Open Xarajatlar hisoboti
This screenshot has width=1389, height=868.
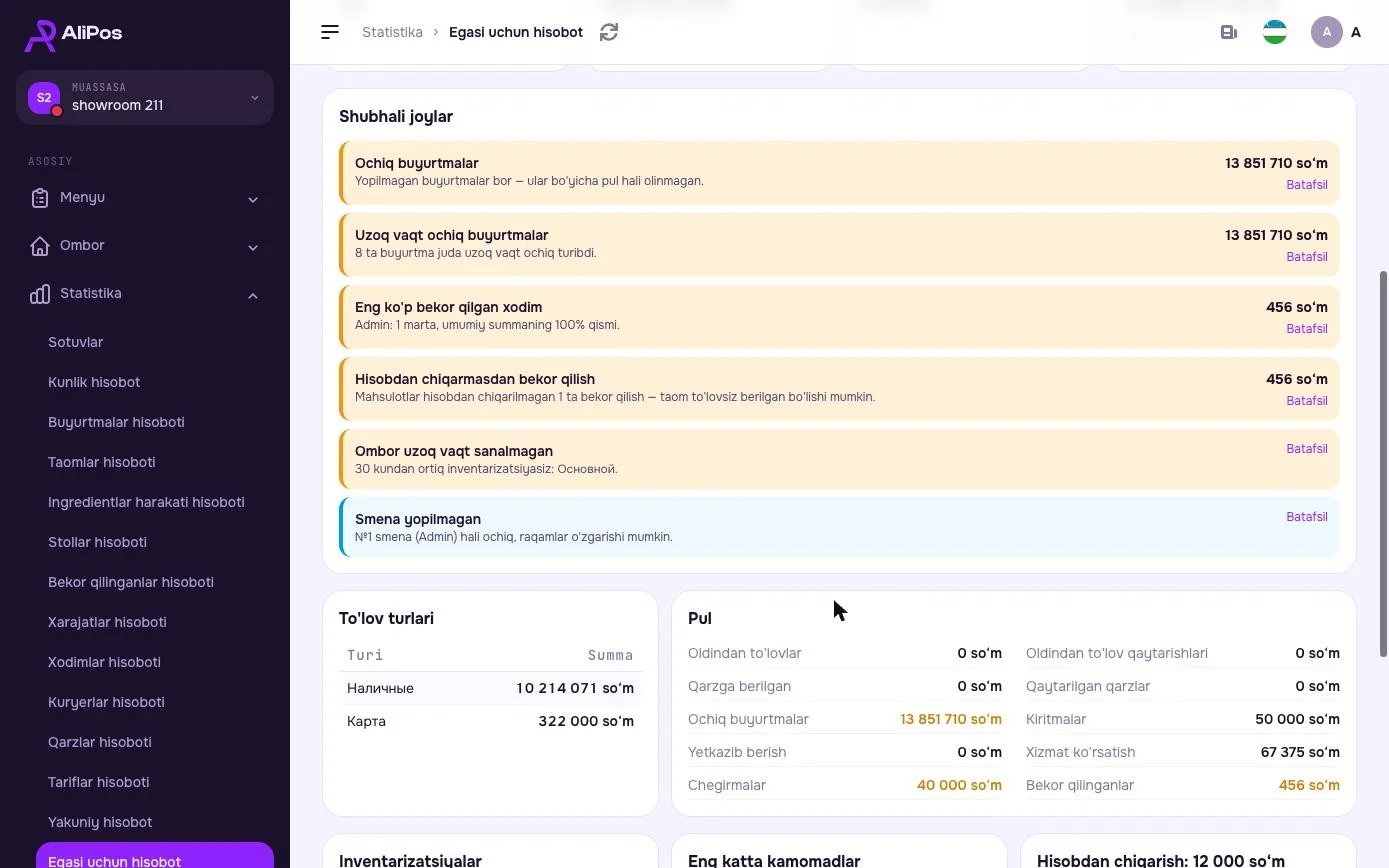tap(107, 622)
